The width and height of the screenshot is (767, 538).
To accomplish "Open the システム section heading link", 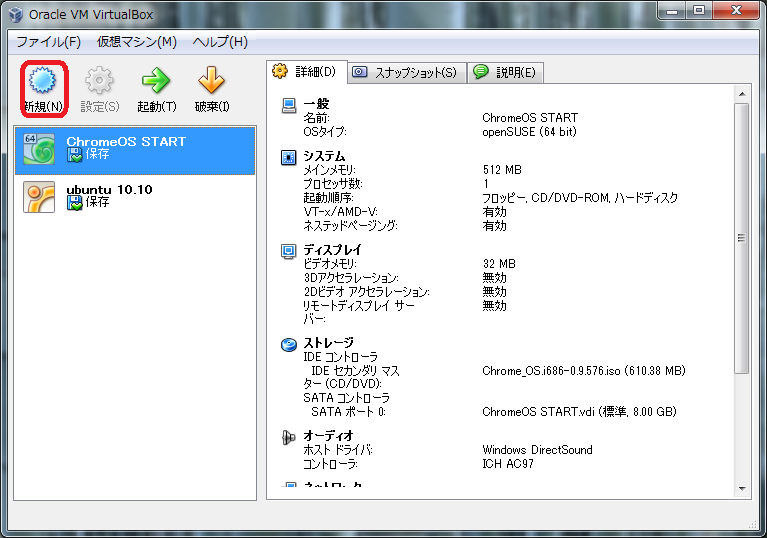I will click(x=324, y=156).
